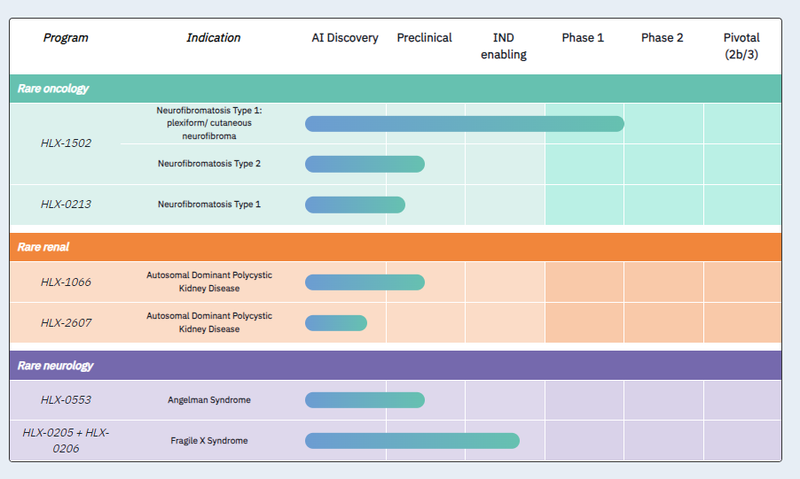
Task: Open the HLX-0213 program label
Action: point(66,204)
